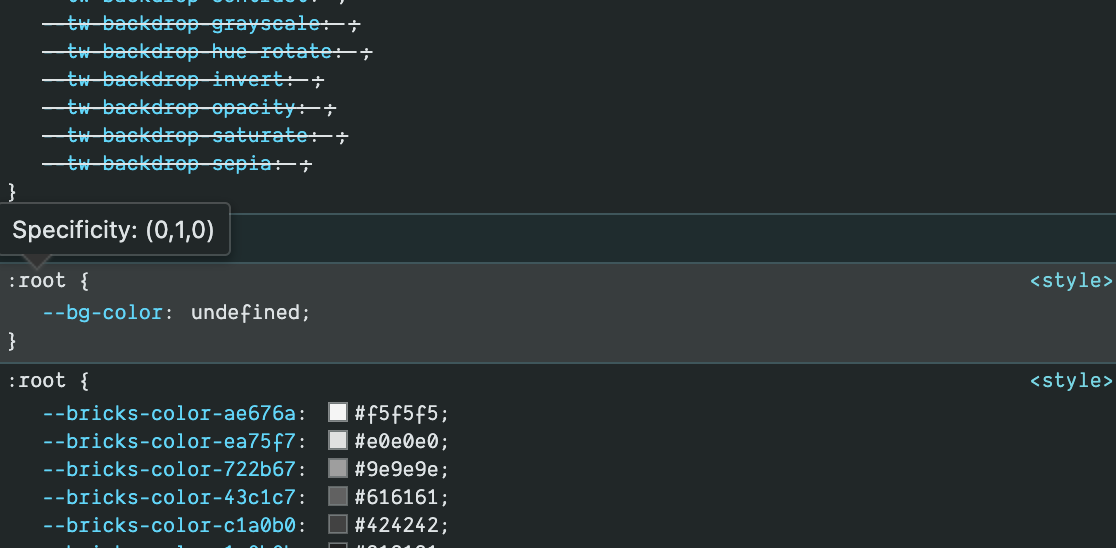Edit the undefined value of --bg-color
The height and width of the screenshot is (548, 1116).
click(246, 312)
